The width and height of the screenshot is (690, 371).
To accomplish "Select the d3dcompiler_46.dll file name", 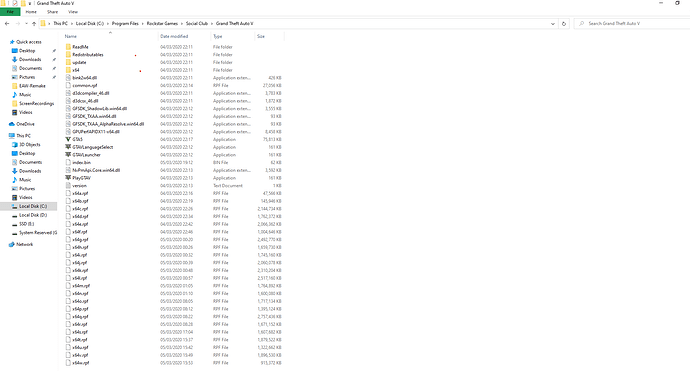I will [91, 93].
